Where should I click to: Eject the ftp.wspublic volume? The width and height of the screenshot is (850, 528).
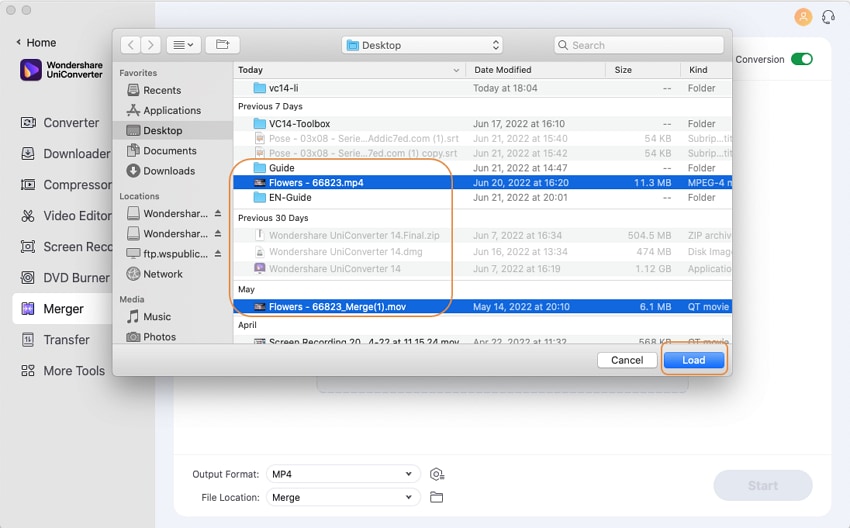point(217,254)
